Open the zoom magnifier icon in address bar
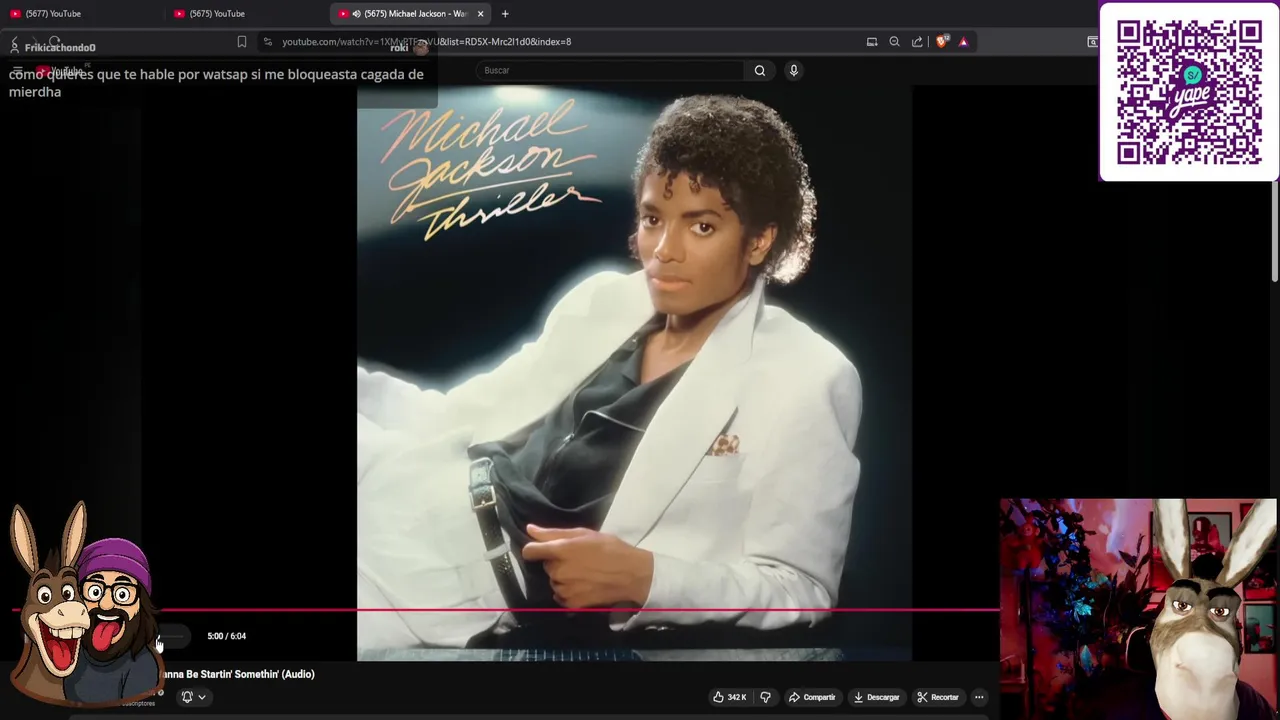This screenshot has width=1280, height=720. point(894,42)
